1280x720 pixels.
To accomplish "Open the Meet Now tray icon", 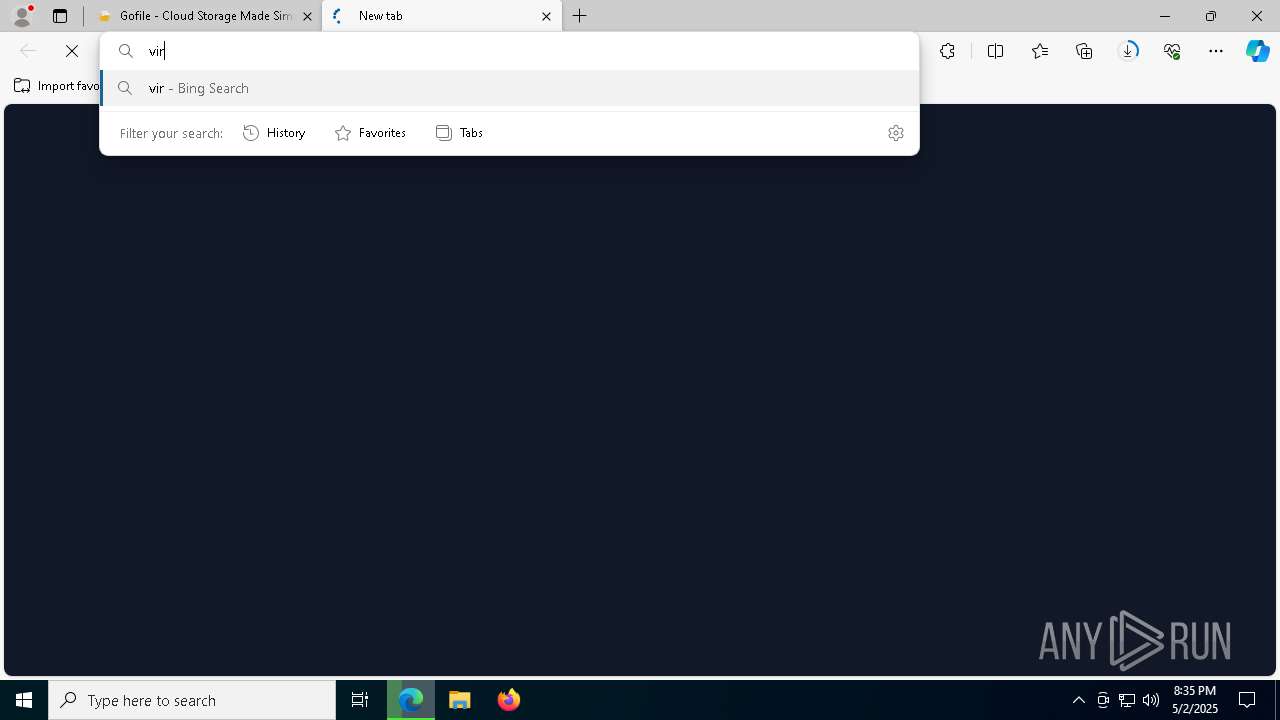I will click(x=1103, y=700).
